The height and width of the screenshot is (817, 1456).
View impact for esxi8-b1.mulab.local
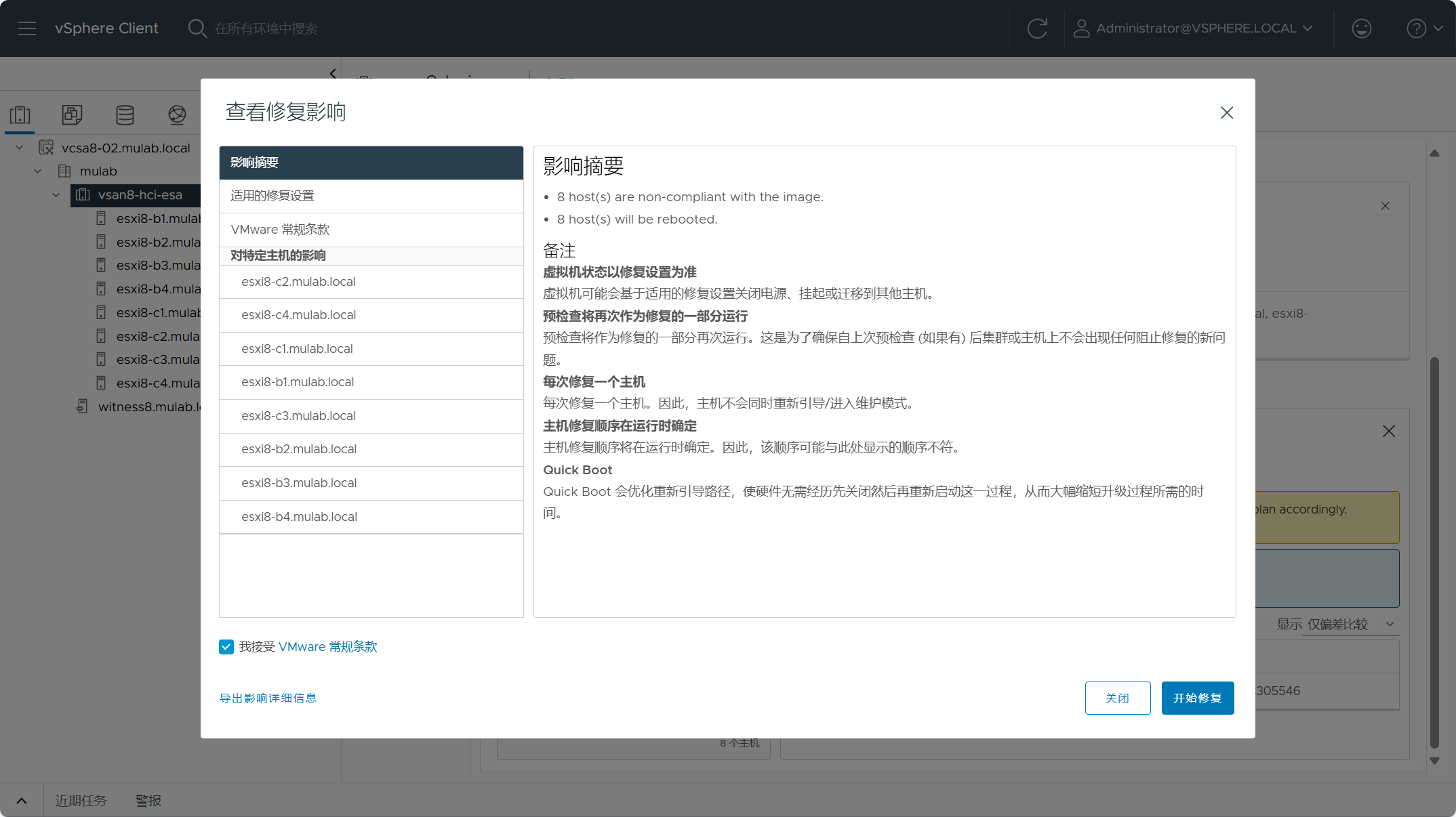pos(371,382)
